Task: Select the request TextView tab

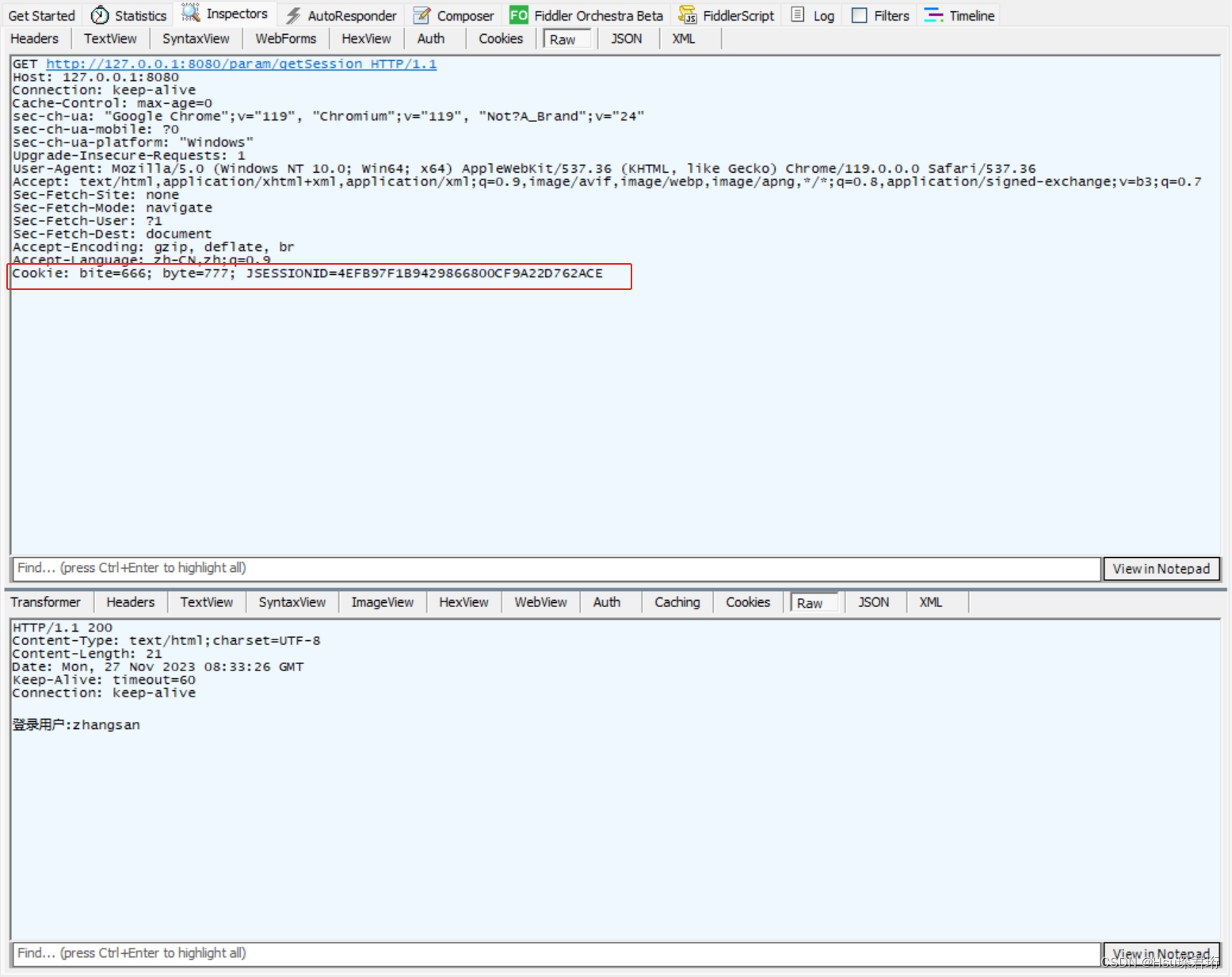Action: [110, 38]
